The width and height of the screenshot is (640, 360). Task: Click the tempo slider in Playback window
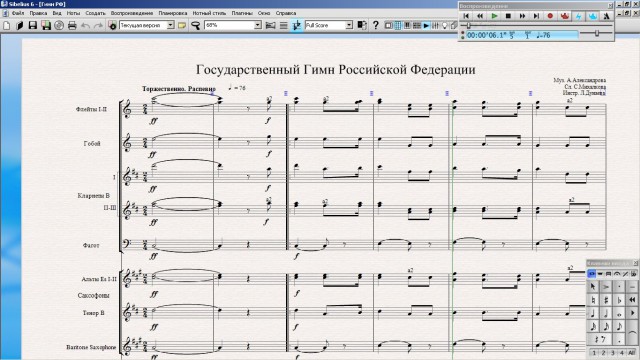[597, 33]
